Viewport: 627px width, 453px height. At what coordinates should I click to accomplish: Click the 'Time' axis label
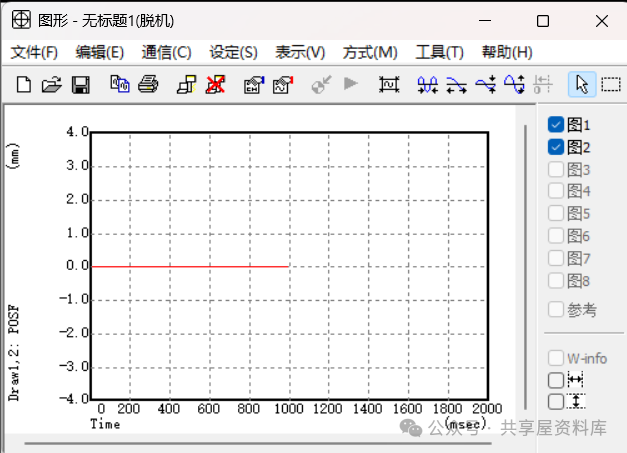pos(105,424)
